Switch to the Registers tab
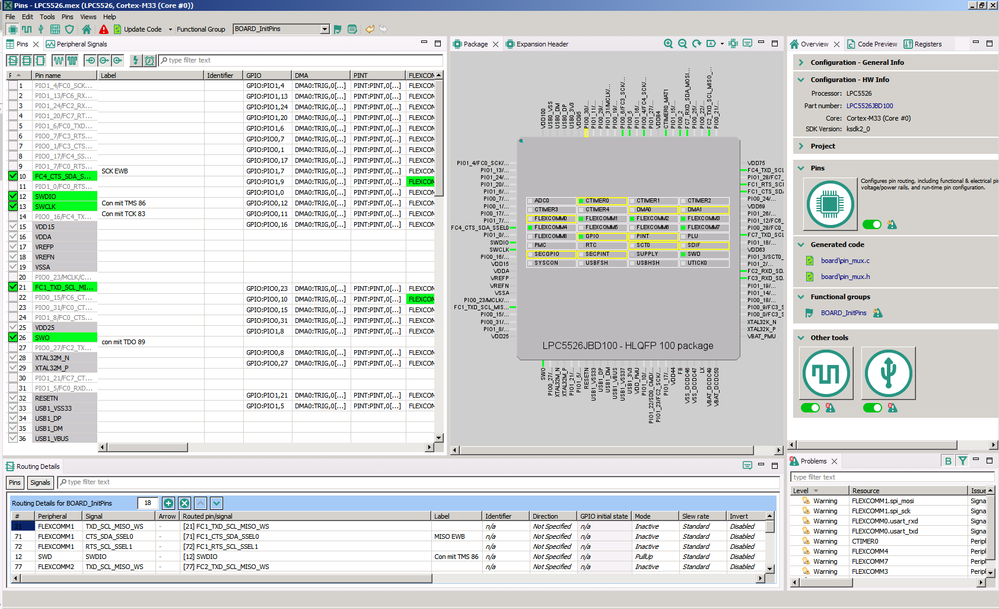Viewport: 999px width, 609px height. (922, 44)
